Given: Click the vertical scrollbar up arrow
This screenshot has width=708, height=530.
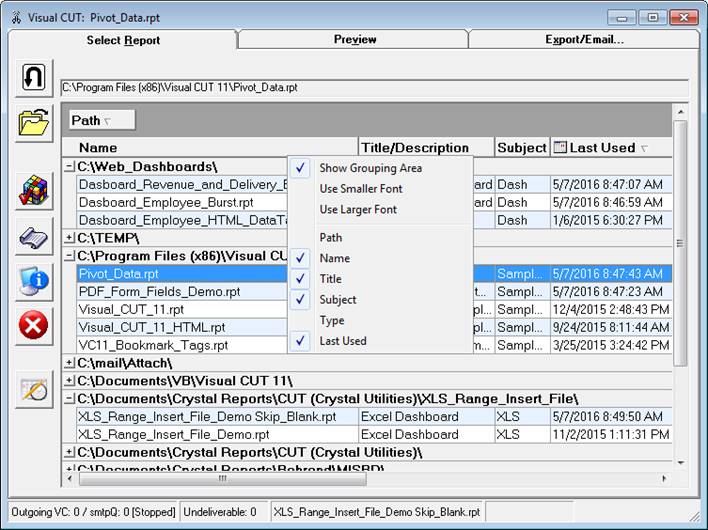Looking at the screenshot, I should [x=680, y=111].
